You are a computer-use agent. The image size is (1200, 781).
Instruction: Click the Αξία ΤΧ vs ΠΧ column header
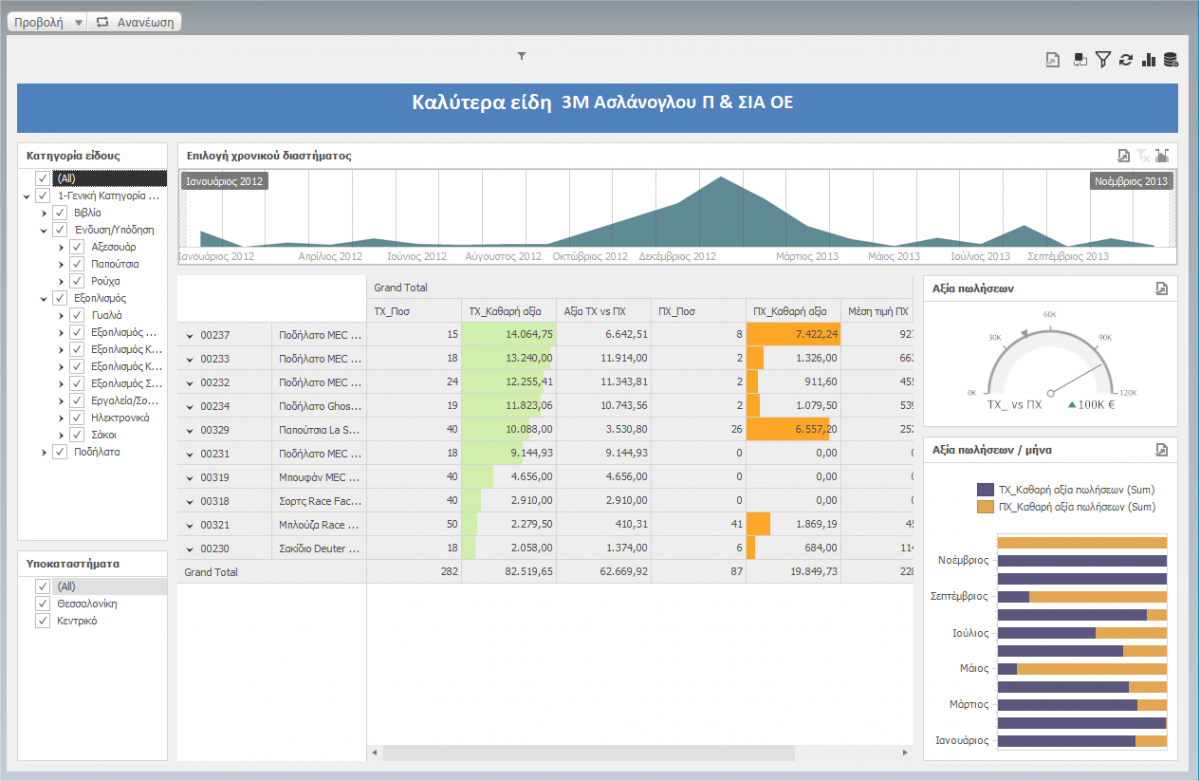pyautogui.click(x=603, y=311)
